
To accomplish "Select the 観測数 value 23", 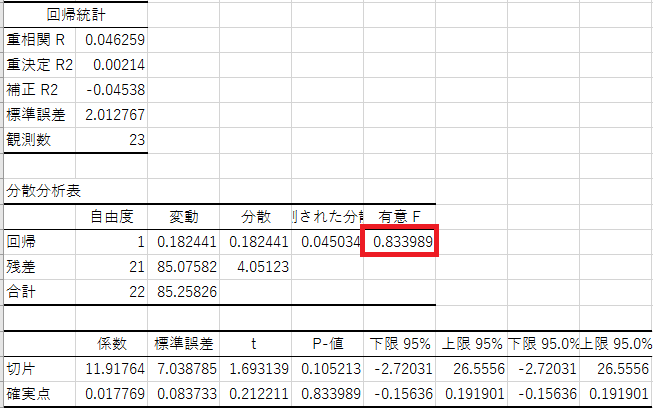I will coord(112,140).
